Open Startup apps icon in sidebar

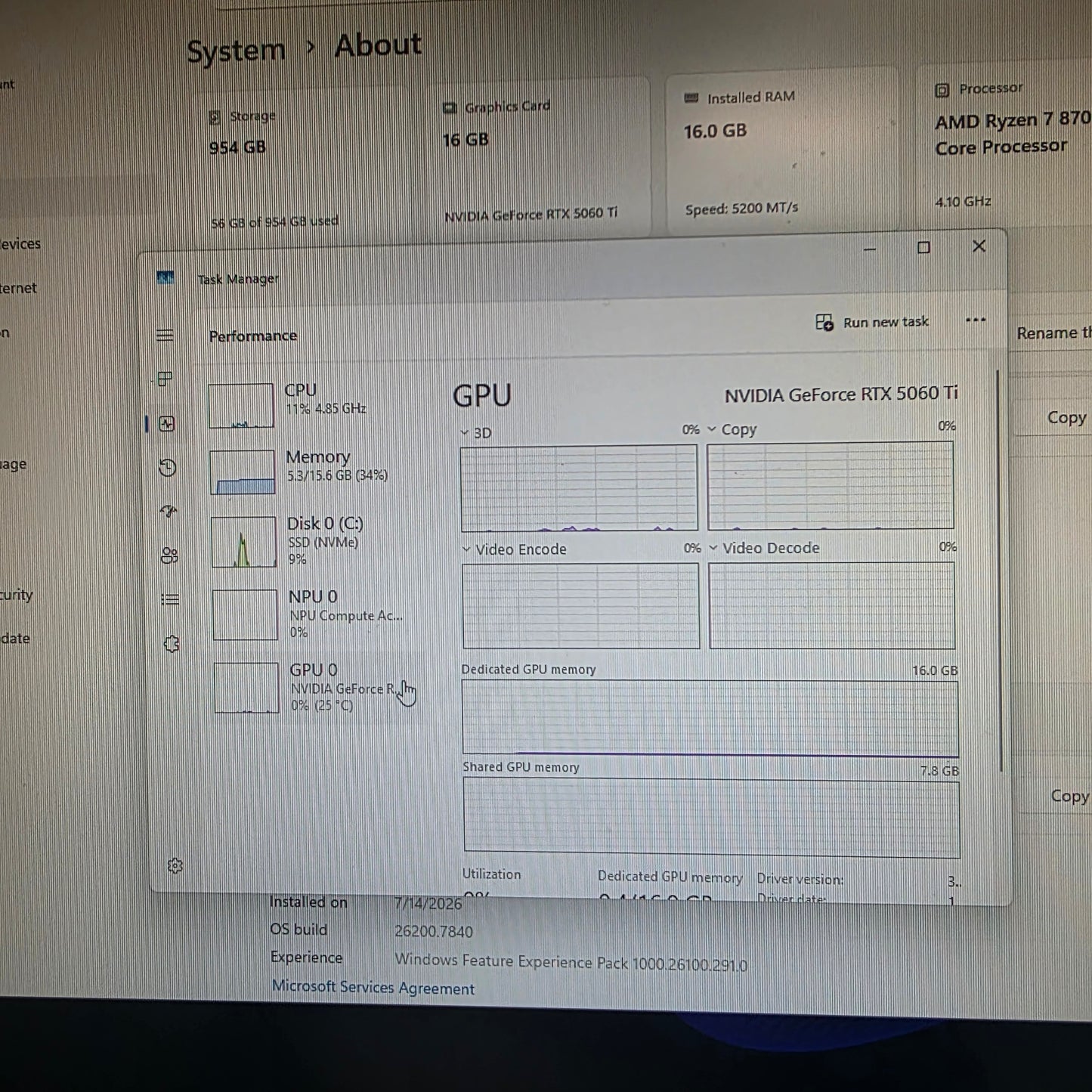169,512
